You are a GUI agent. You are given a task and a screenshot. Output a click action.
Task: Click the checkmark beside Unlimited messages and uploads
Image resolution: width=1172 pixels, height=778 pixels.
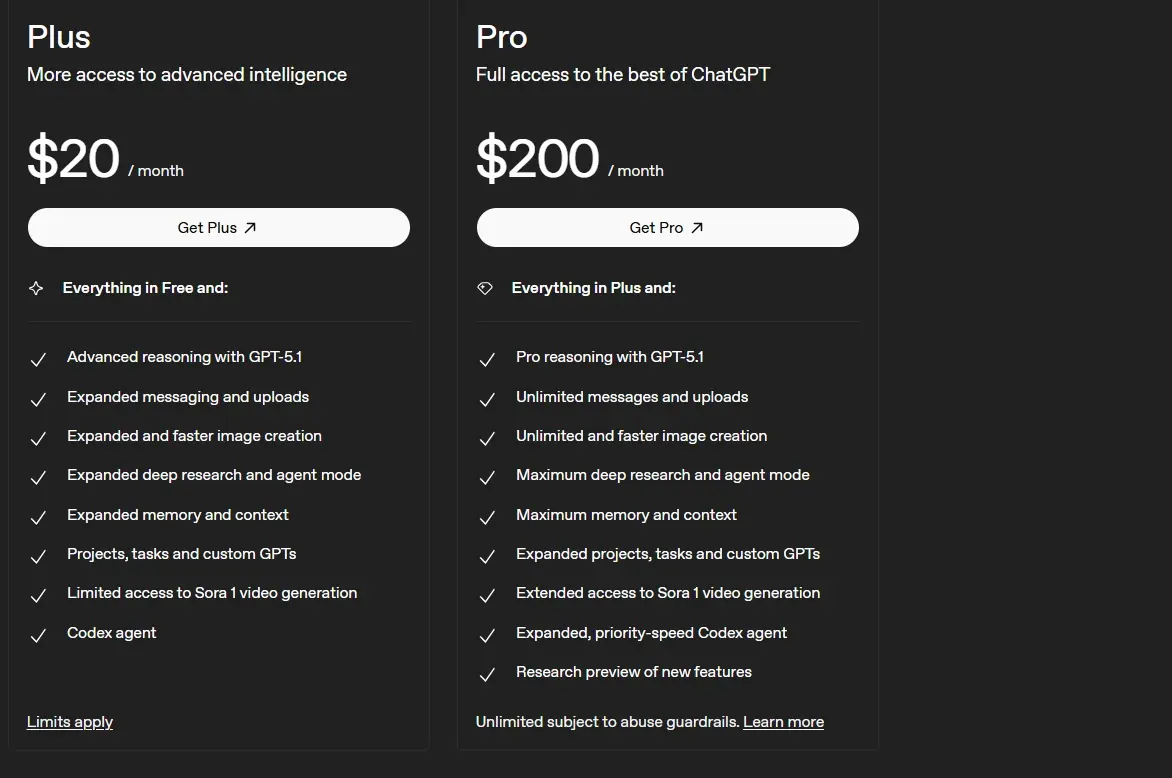[x=487, y=399]
